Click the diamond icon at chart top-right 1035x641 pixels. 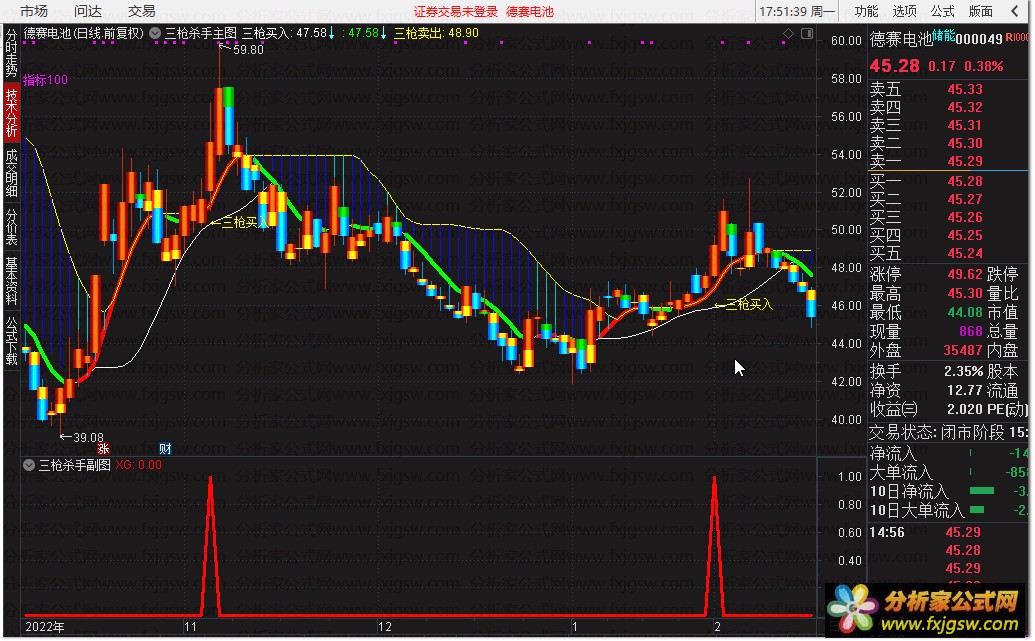[x=788, y=33]
